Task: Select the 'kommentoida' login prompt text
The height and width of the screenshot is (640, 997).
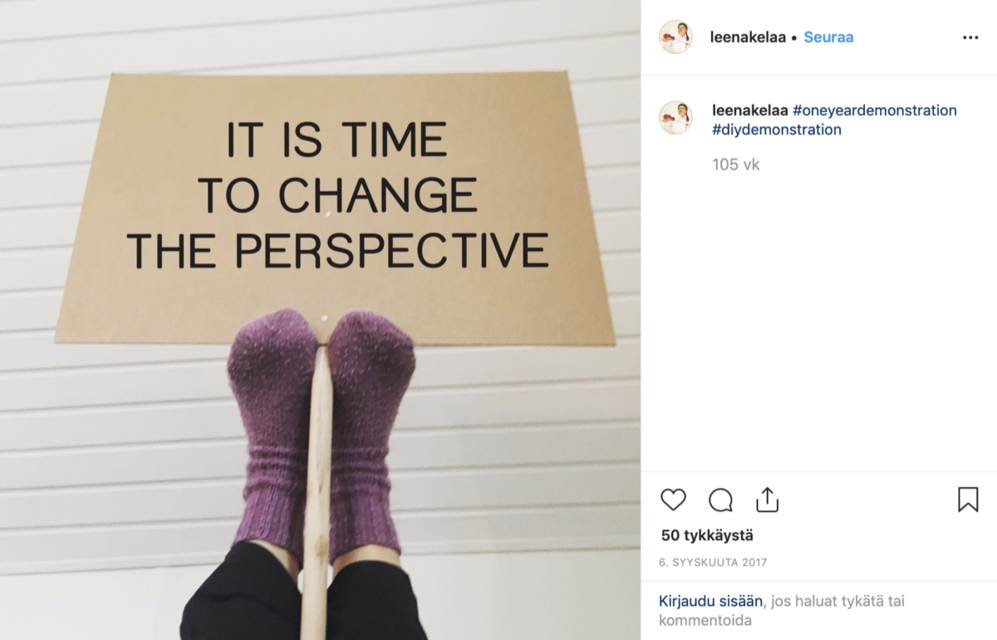Action: coord(705,620)
